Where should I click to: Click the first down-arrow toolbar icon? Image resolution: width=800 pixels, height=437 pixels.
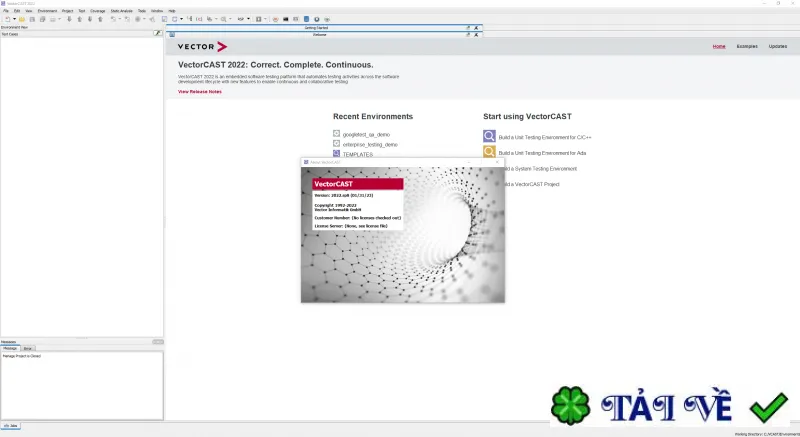tap(69, 19)
